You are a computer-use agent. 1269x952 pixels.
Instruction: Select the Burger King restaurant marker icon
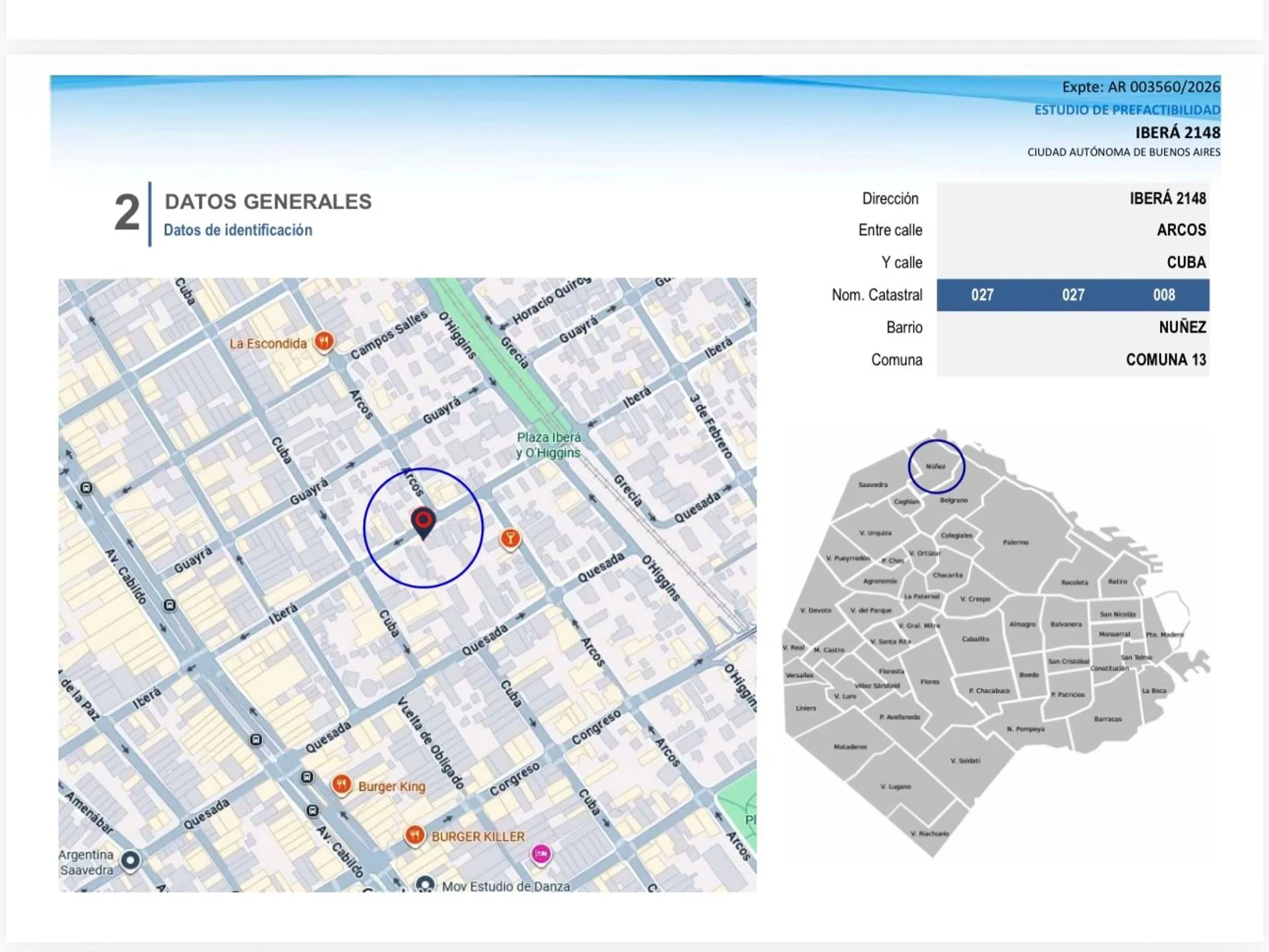(341, 785)
